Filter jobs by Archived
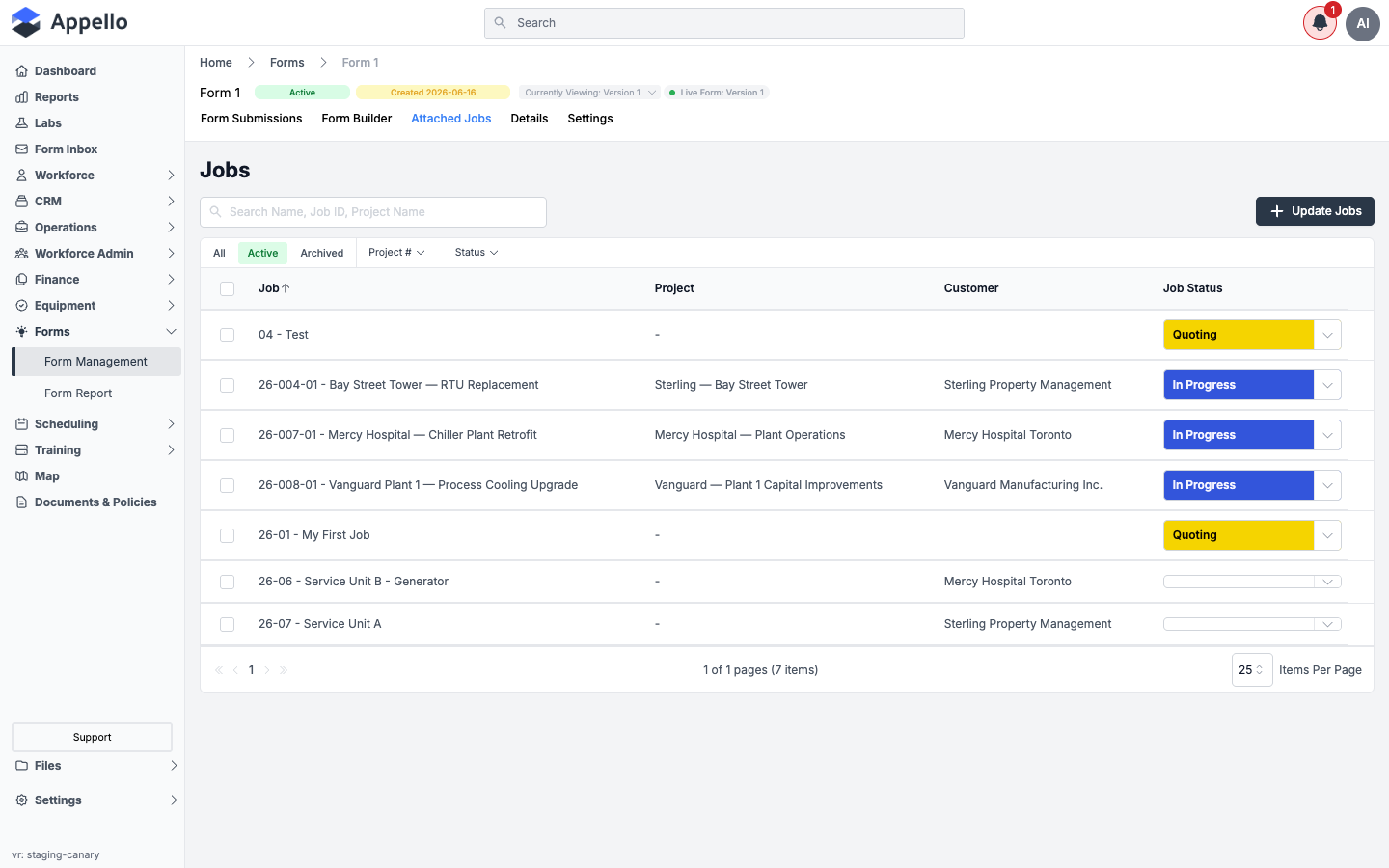1389x868 pixels. point(322,253)
